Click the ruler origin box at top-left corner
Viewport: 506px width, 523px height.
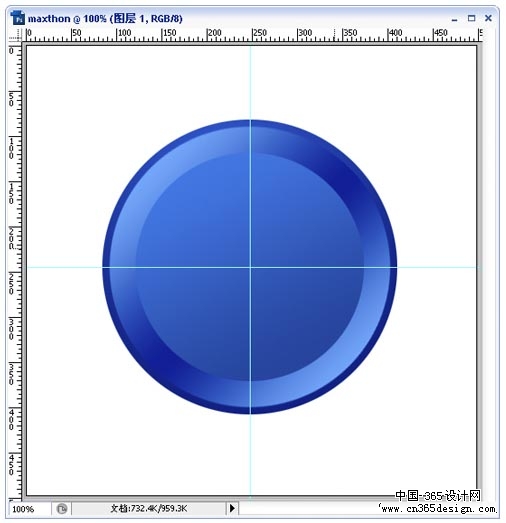coord(15,34)
